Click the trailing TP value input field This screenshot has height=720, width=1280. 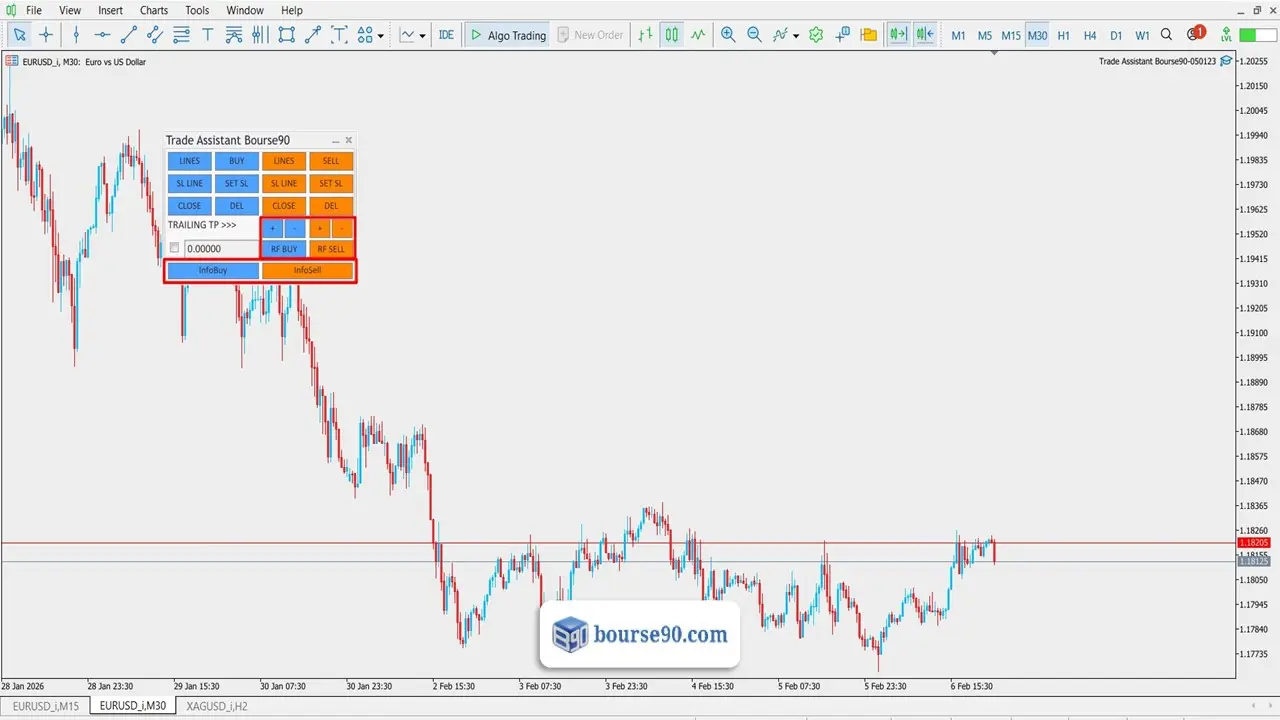point(221,248)
